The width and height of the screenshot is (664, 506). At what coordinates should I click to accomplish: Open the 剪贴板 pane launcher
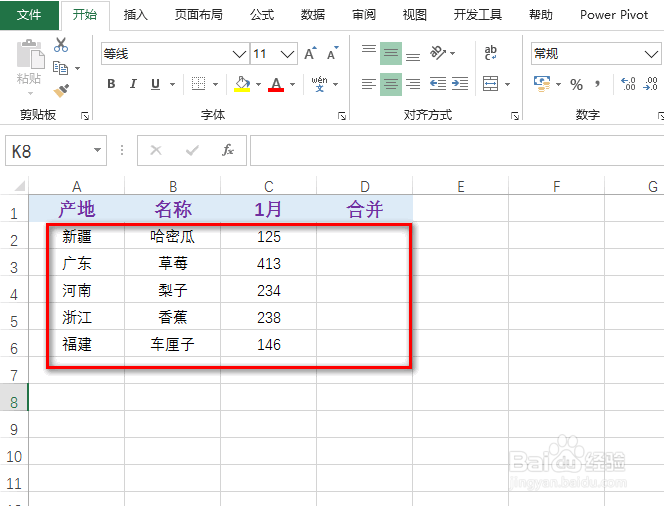point(85,116)
